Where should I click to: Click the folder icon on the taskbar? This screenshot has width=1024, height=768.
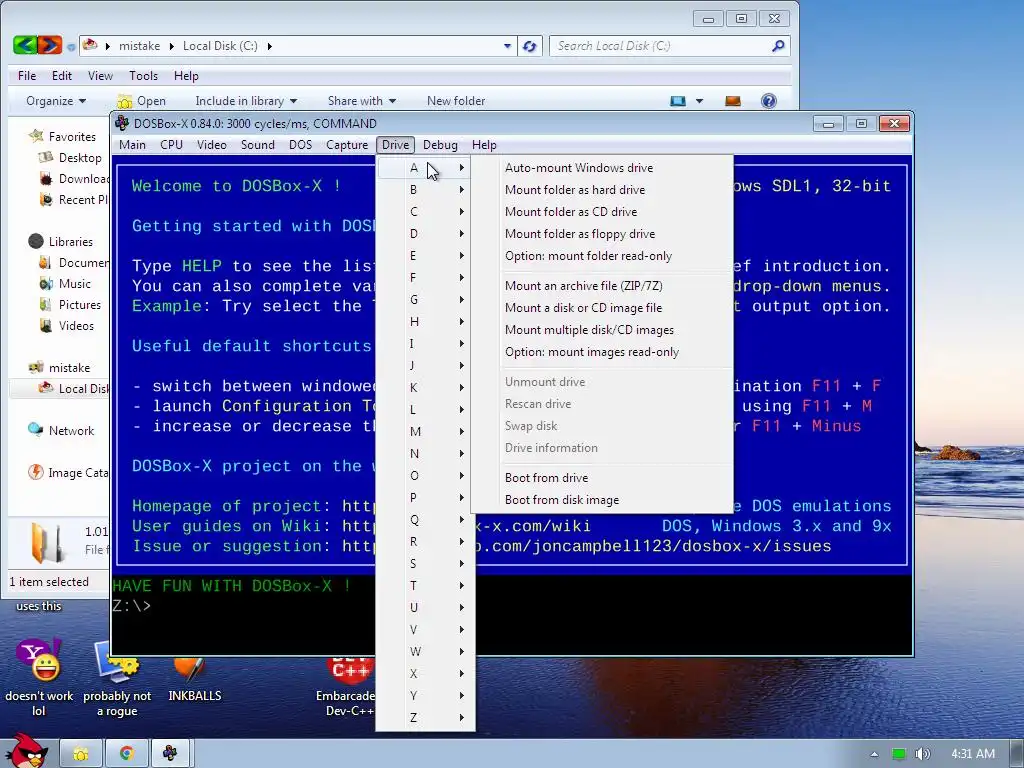(81, 754)
